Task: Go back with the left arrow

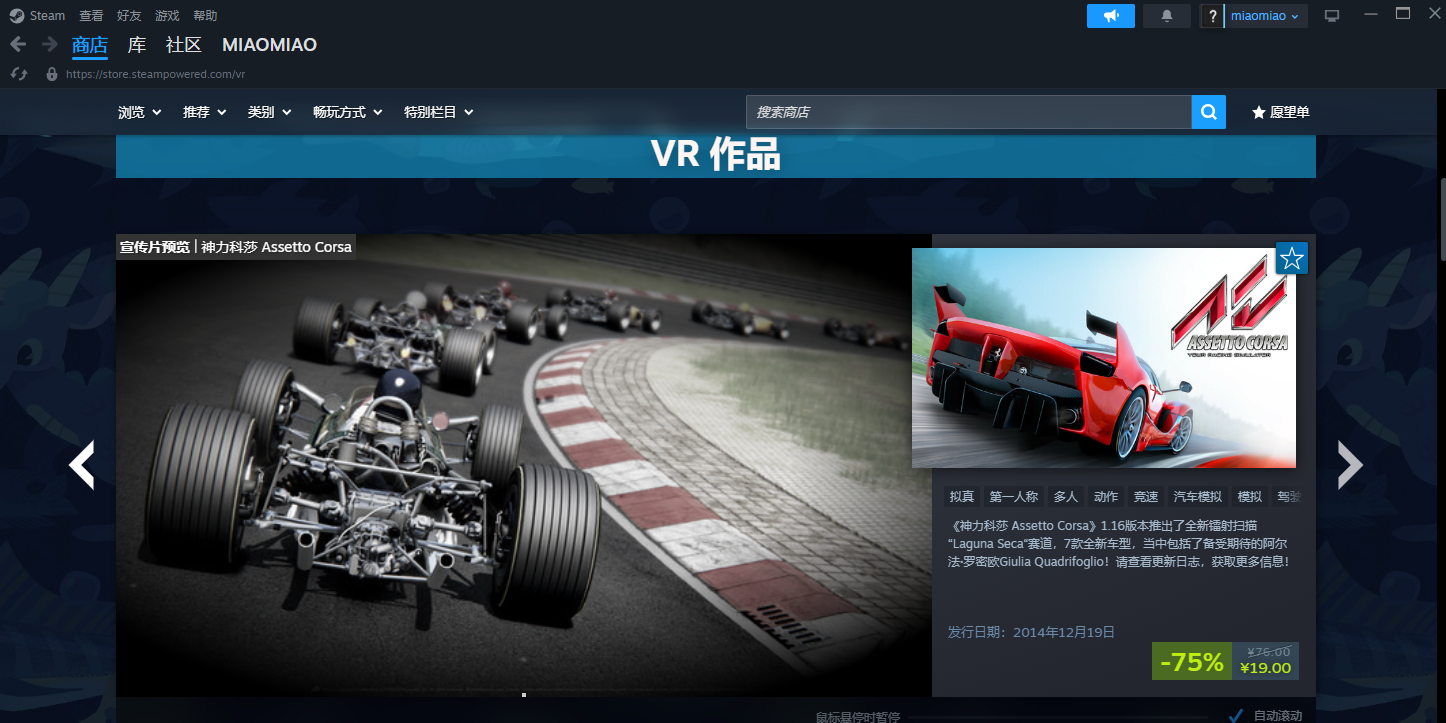Action: pyautogui.click(x=18, y=44)
